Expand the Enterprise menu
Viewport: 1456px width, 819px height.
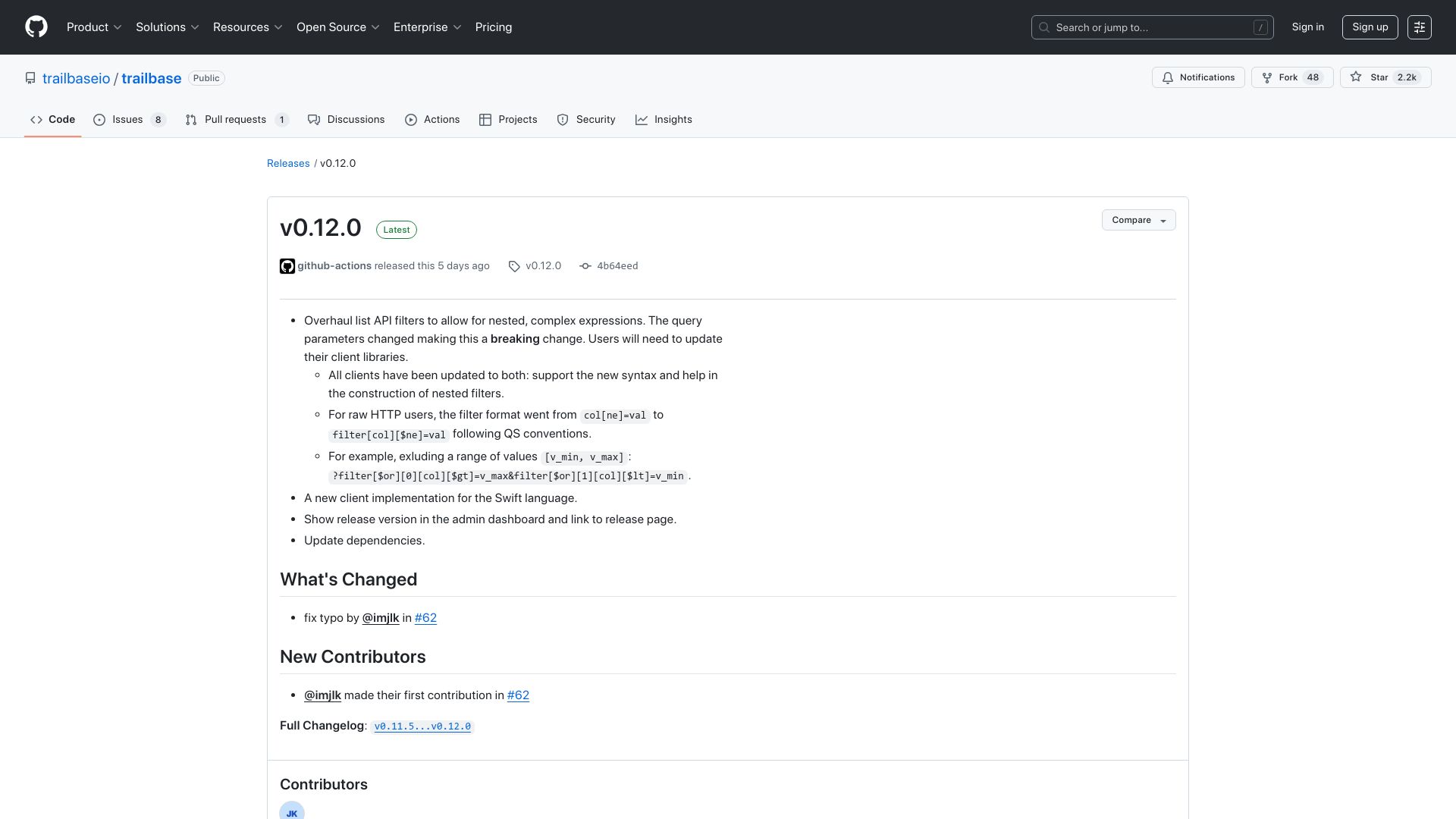(x=428, y=27)
